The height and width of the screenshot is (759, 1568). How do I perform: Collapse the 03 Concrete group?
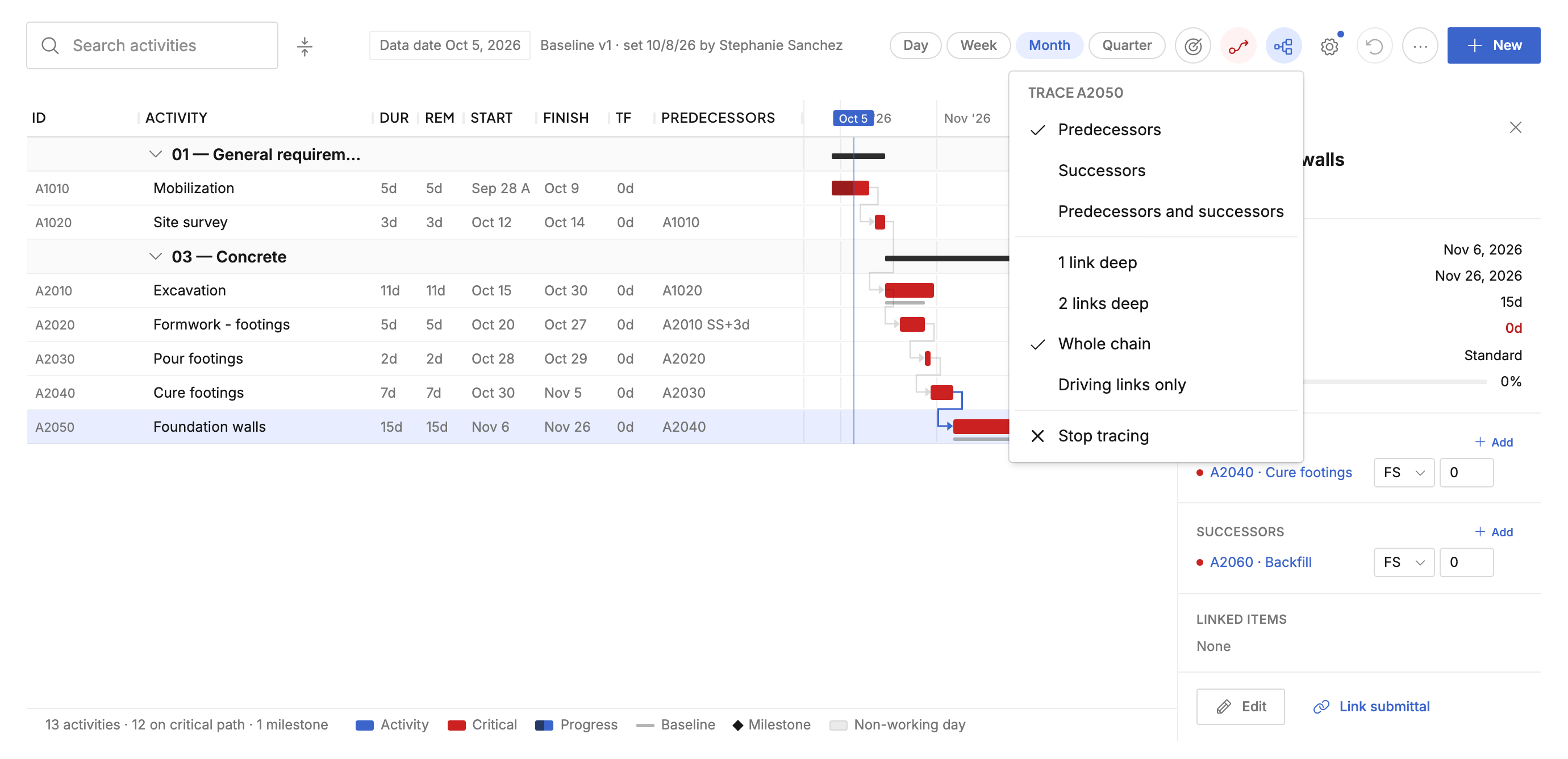click(155, 257)
